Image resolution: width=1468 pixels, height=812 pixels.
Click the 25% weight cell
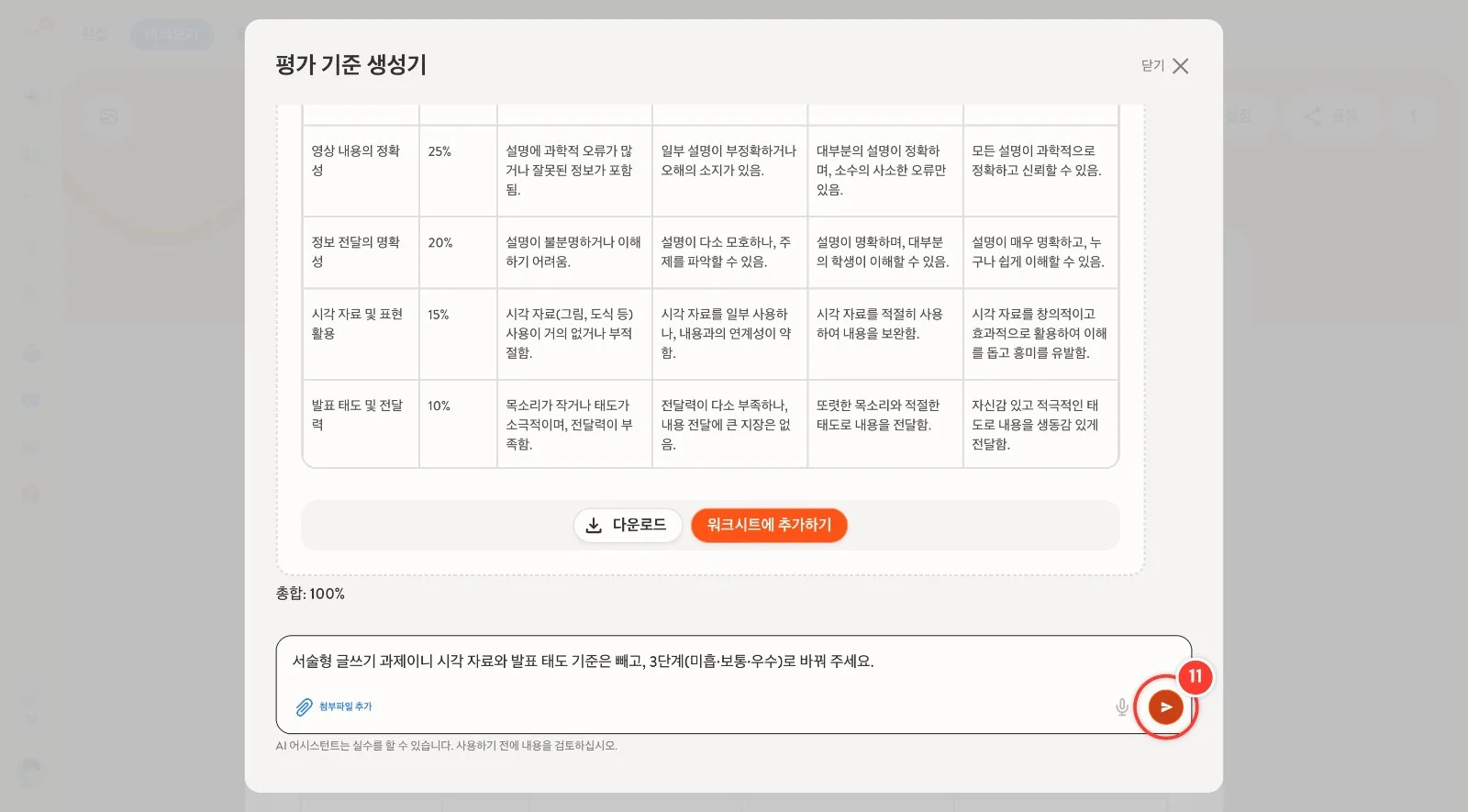click(458, 171)
